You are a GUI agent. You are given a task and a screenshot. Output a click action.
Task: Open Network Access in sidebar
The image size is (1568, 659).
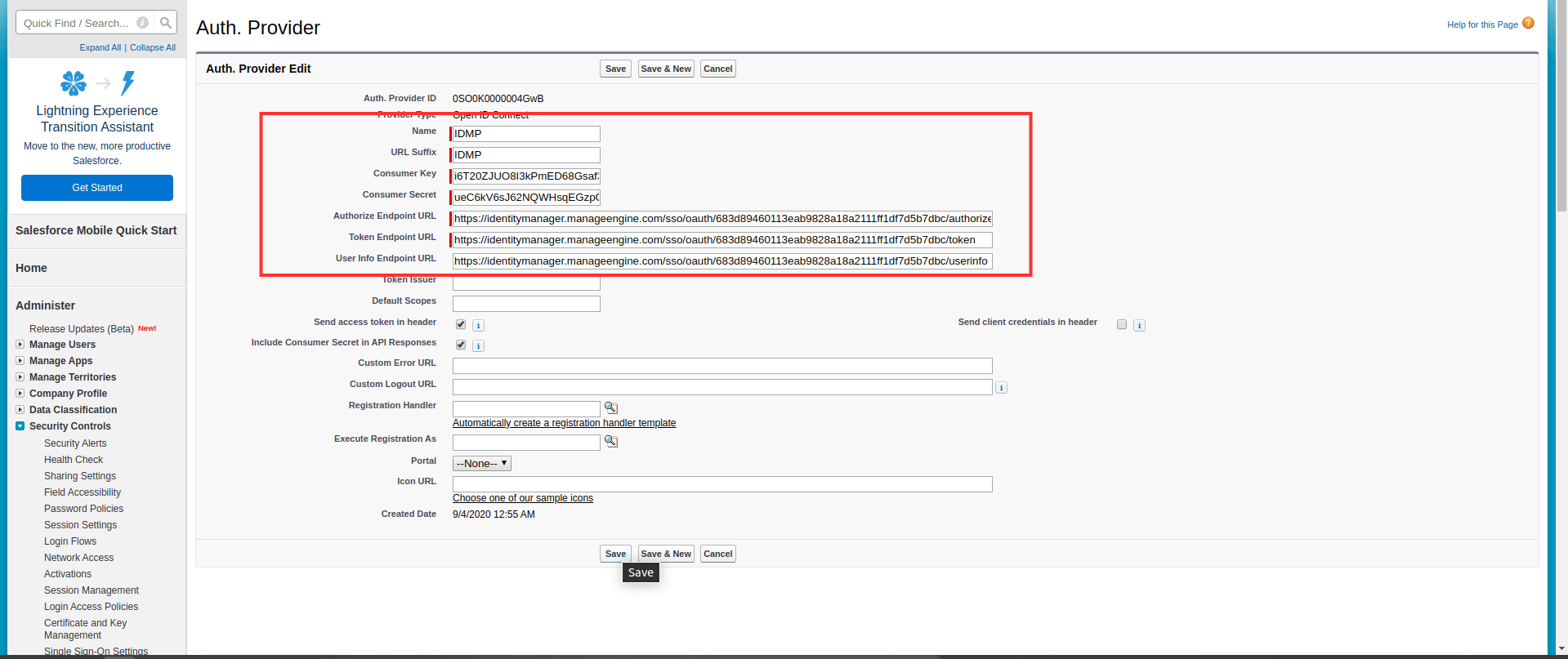coord(79,558)
